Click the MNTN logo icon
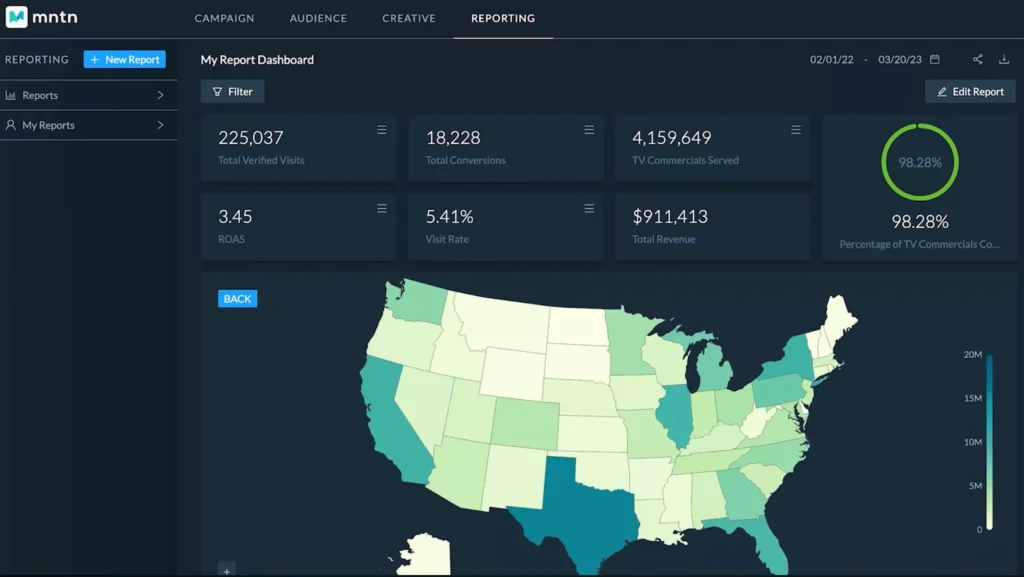 click(x=17, y=18)
